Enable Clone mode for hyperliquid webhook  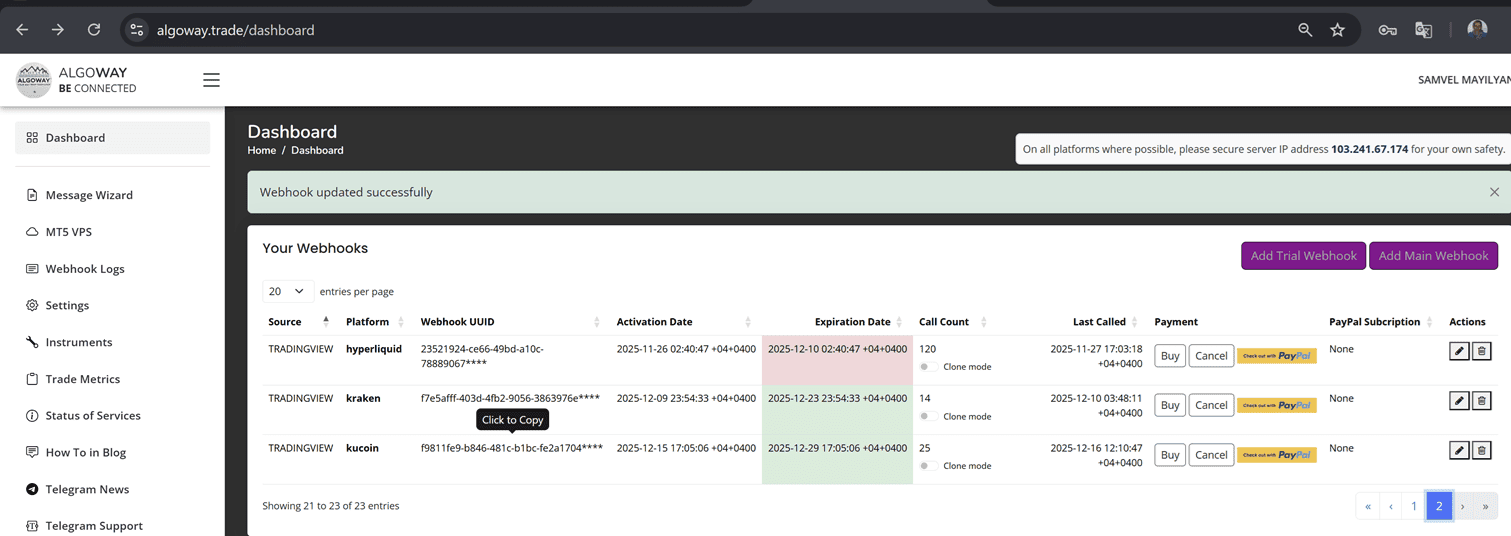click(927, 367)
